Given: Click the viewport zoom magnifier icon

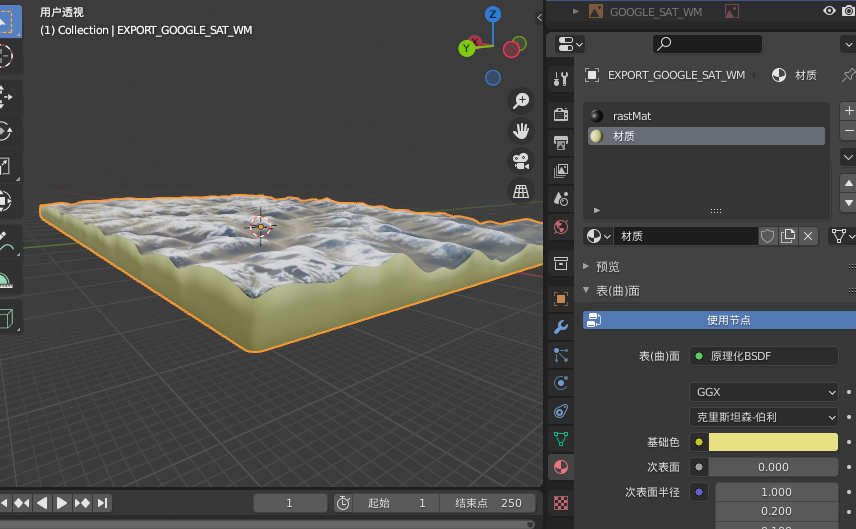Looking at the screenshot, I should pyautogui.click(x=521, y=100).
